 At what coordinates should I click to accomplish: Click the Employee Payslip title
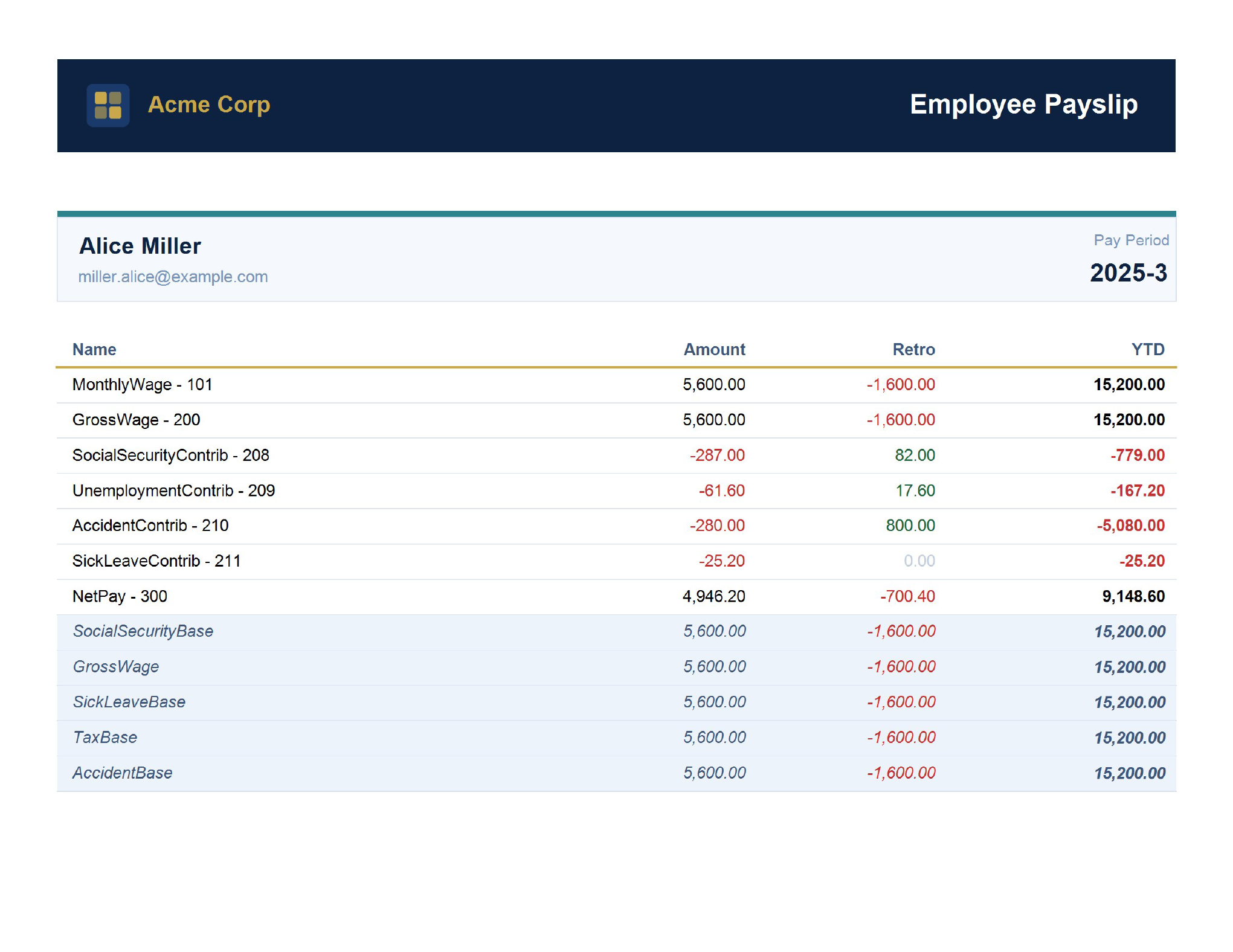click(x=1023, y=105)
